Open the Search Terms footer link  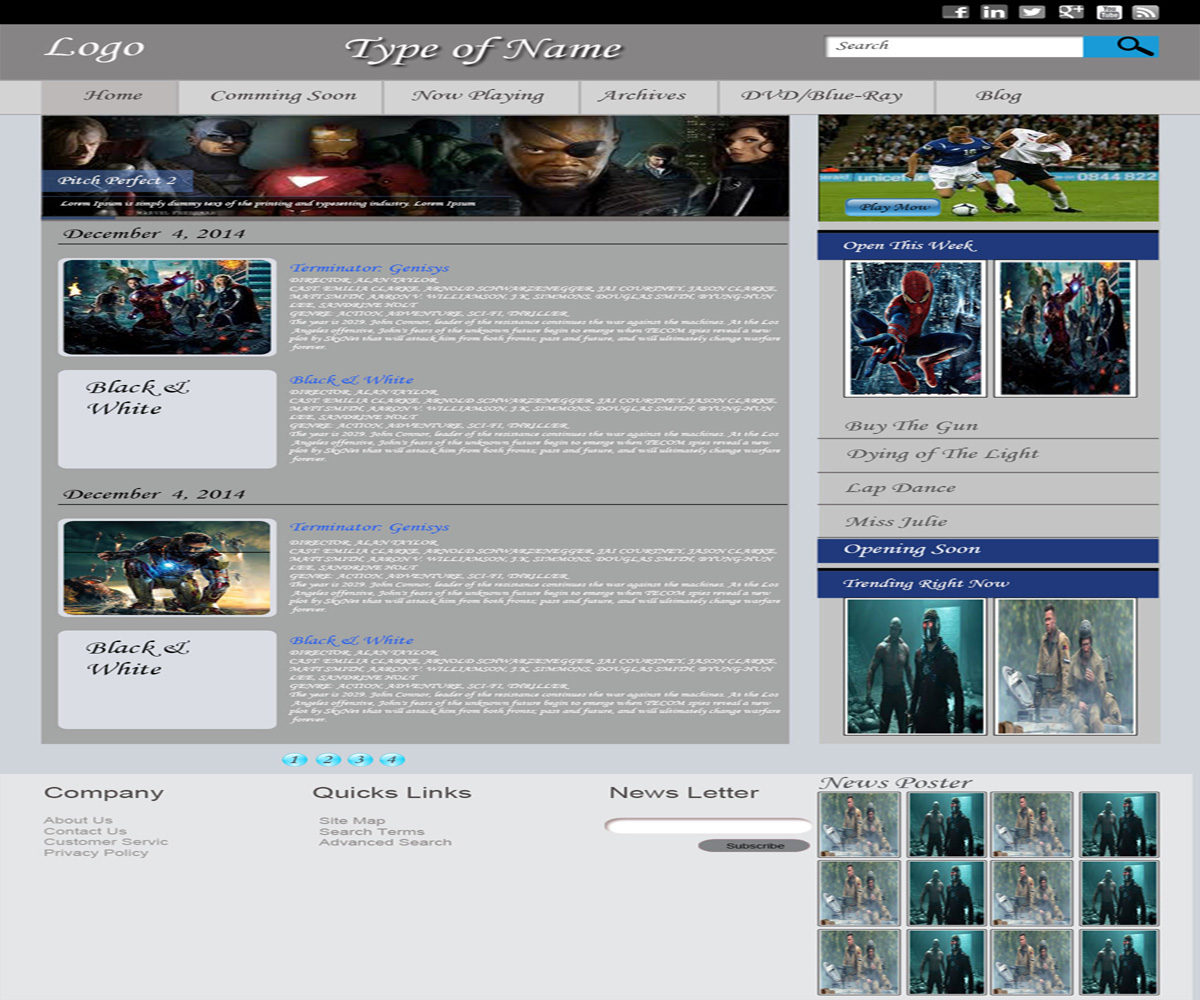[x=372, y=832]
